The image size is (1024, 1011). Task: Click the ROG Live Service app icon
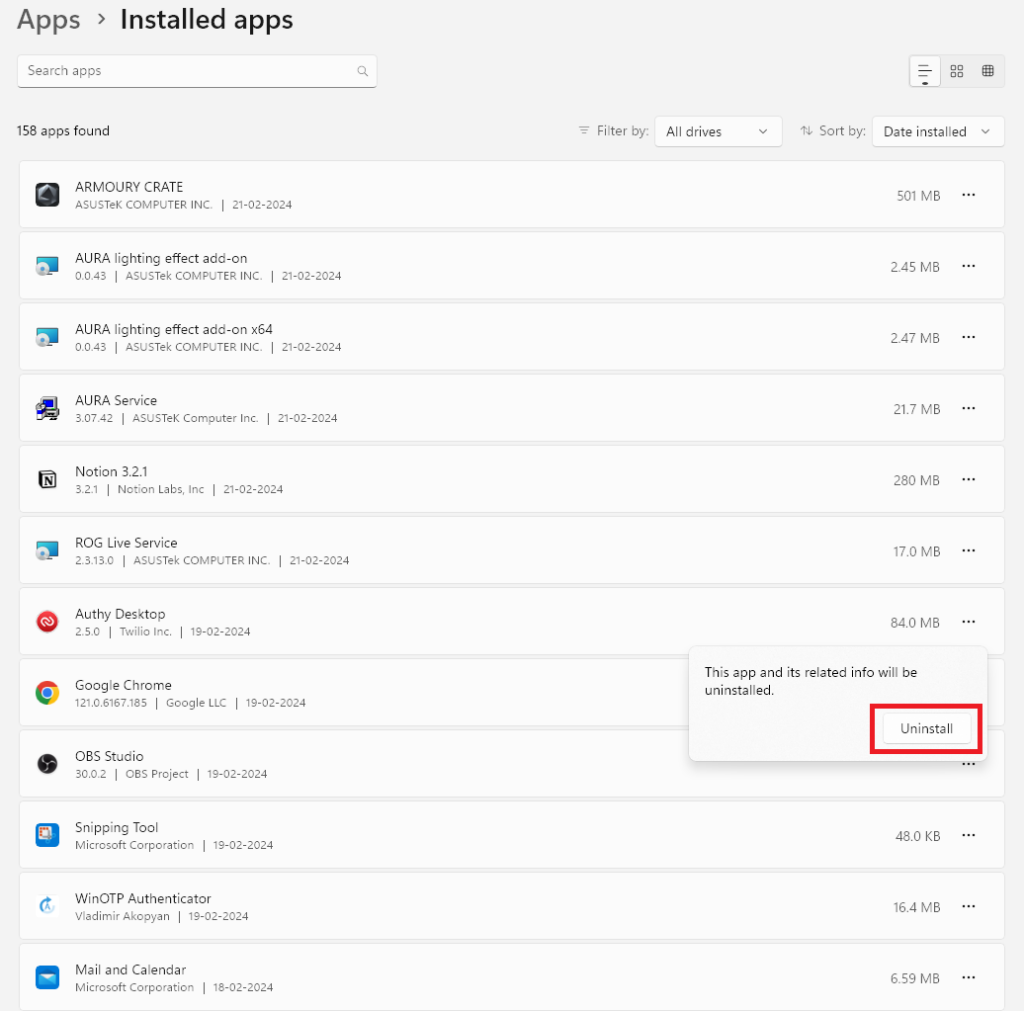(x=47, y=551)
